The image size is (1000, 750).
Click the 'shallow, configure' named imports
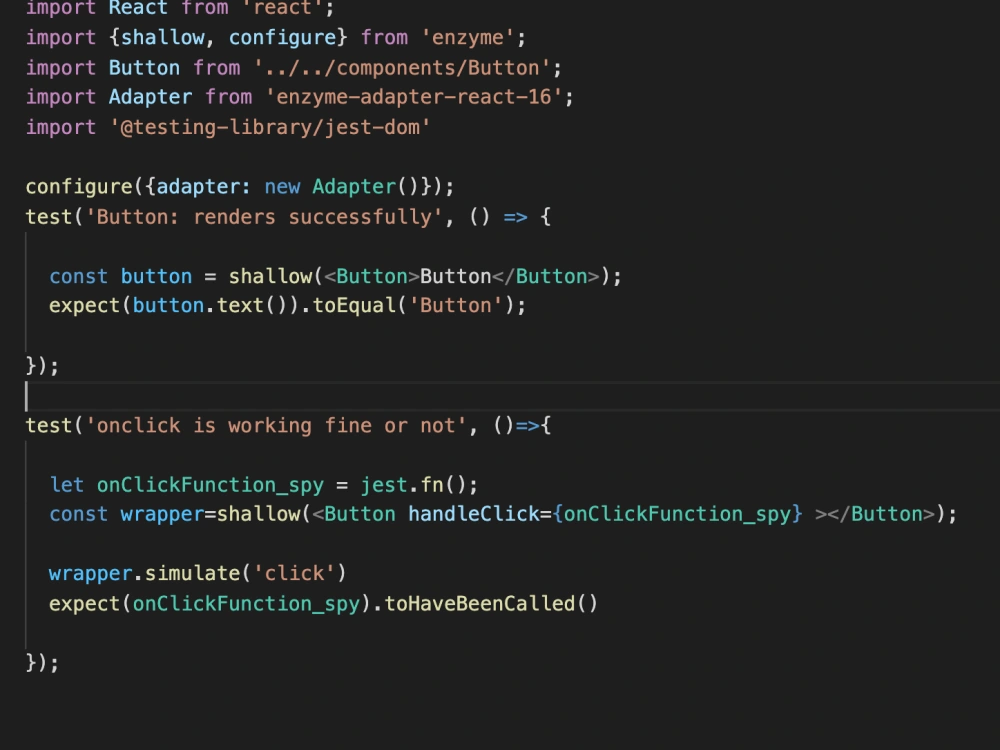[x=228, y=38]
